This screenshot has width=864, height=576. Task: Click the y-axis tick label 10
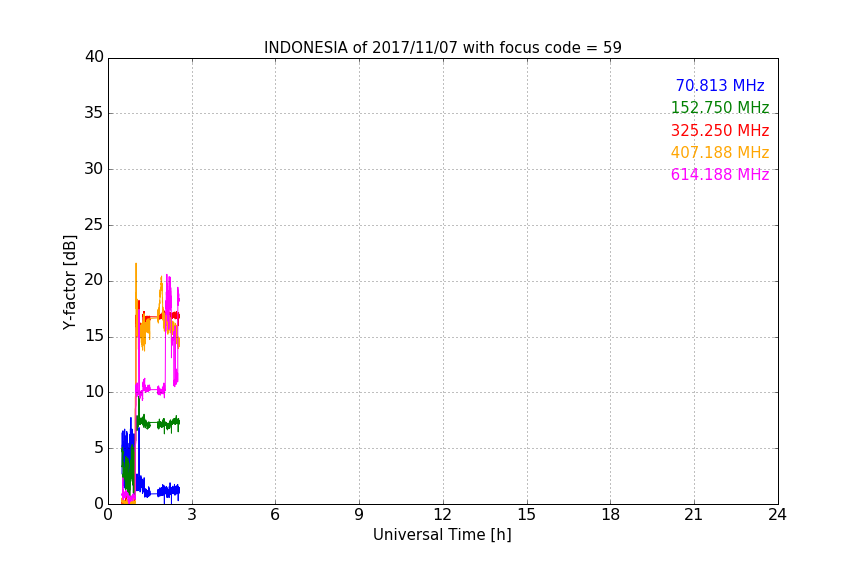pyautogui.click(x=94, y=392)
